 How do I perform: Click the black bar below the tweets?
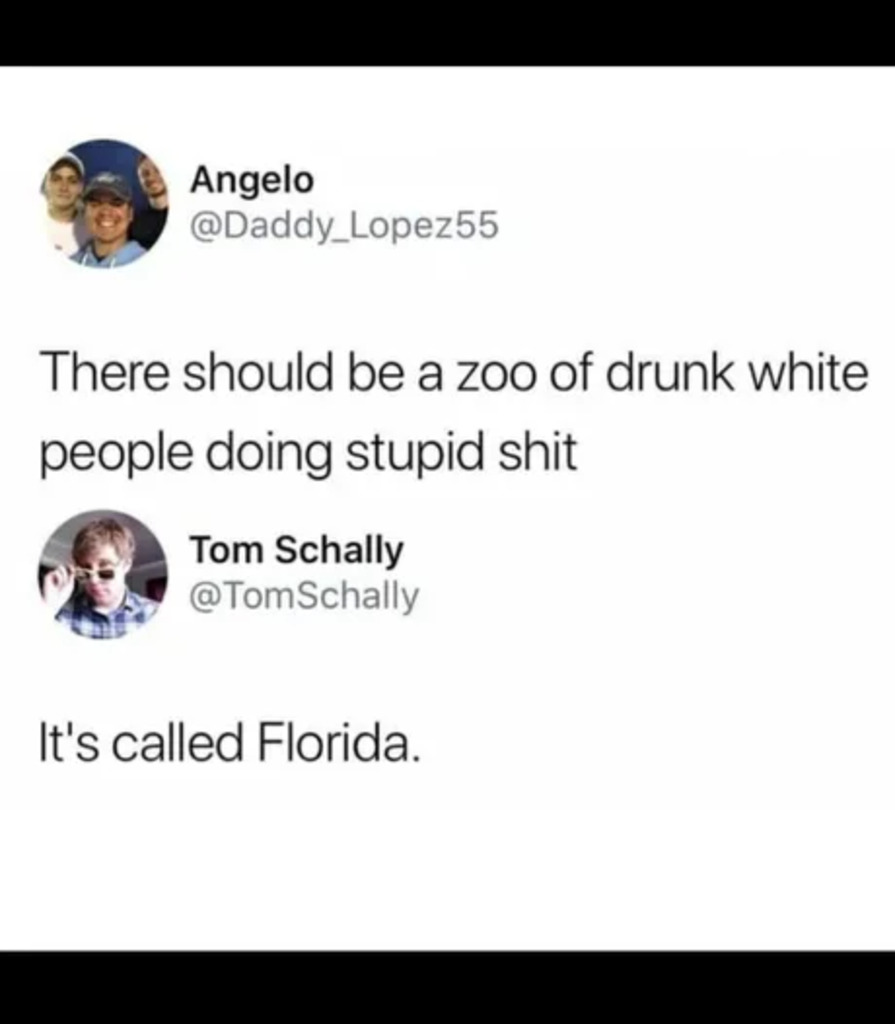coord(448,987)
